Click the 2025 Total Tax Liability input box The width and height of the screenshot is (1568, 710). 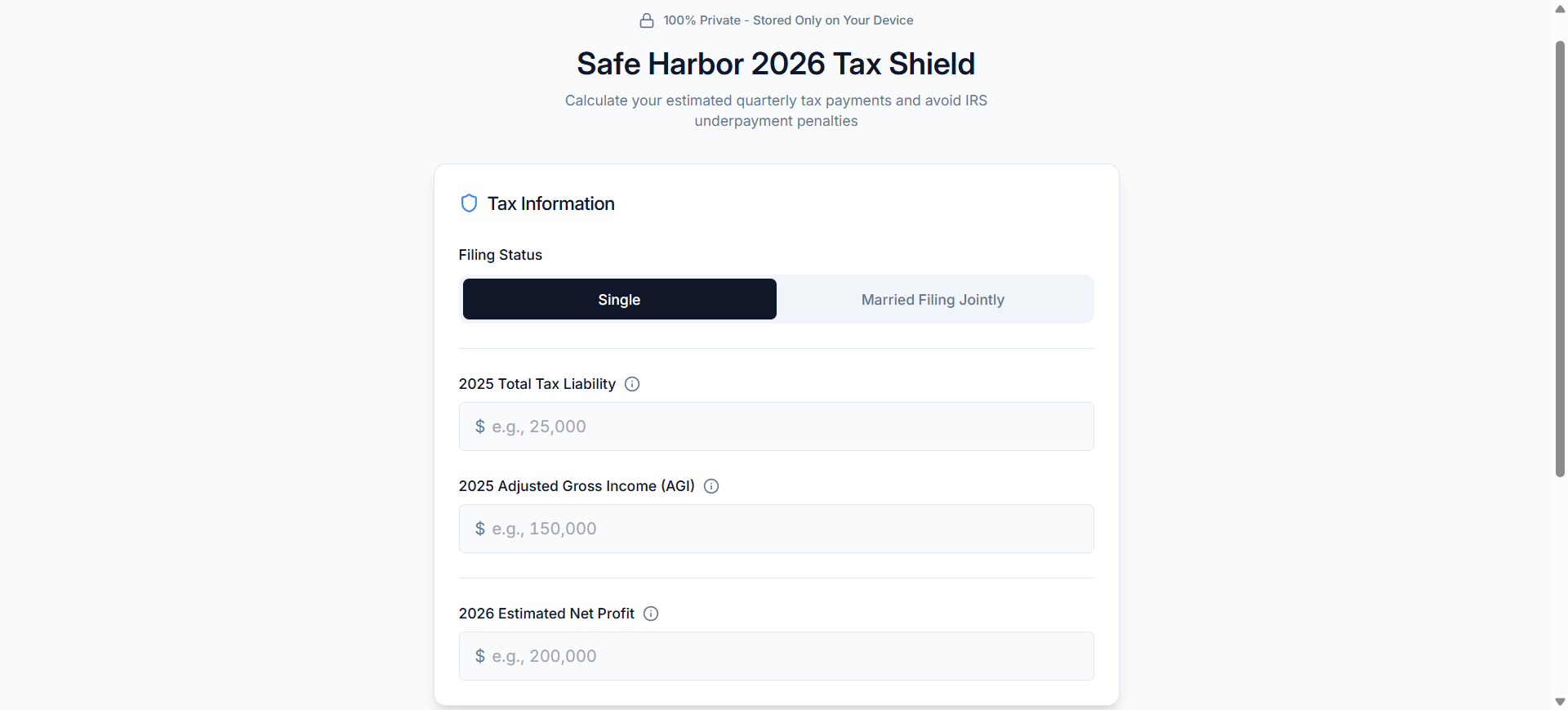(x=776, y=426)
